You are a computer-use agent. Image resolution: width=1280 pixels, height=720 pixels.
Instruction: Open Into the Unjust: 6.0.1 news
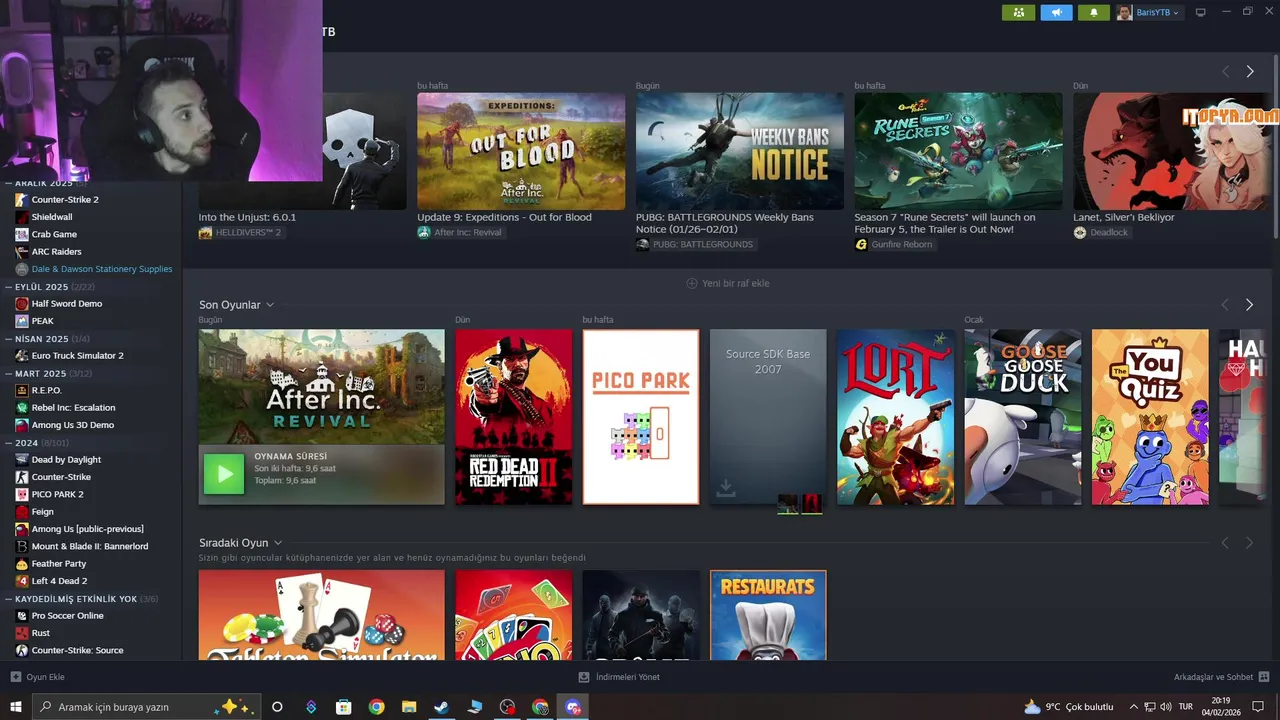click(247, 217)
